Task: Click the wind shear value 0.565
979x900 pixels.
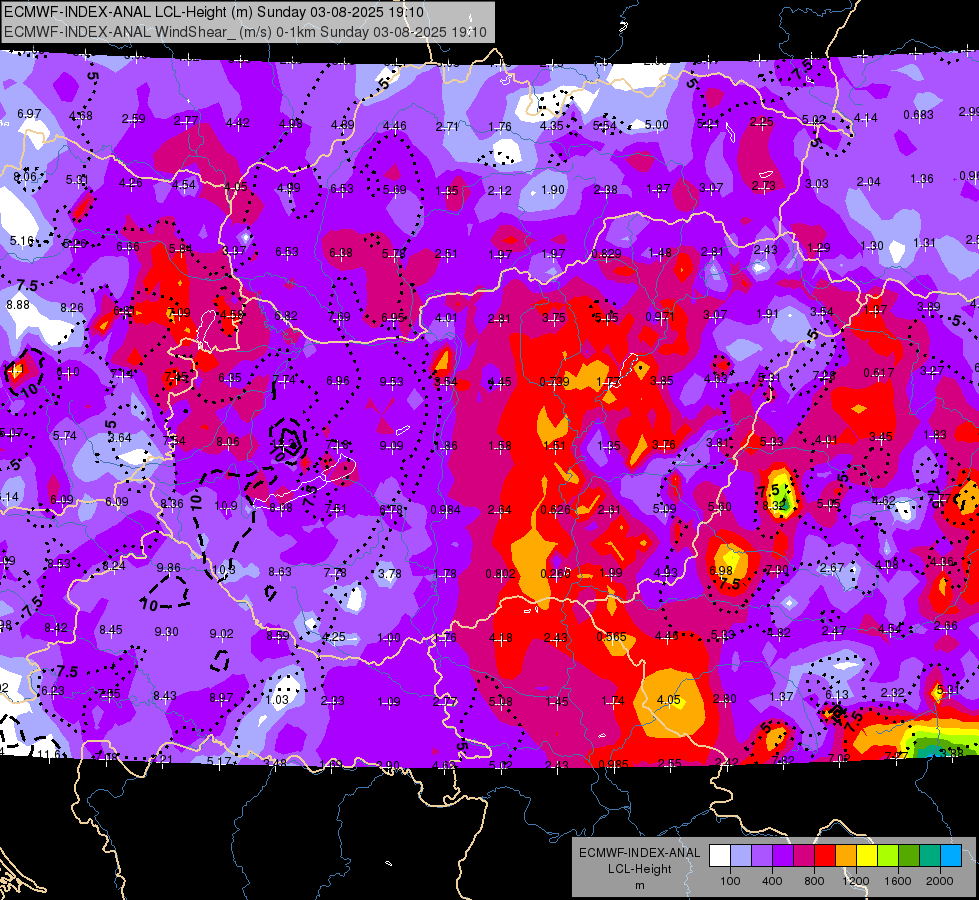Action: click(x=611, y=636)
